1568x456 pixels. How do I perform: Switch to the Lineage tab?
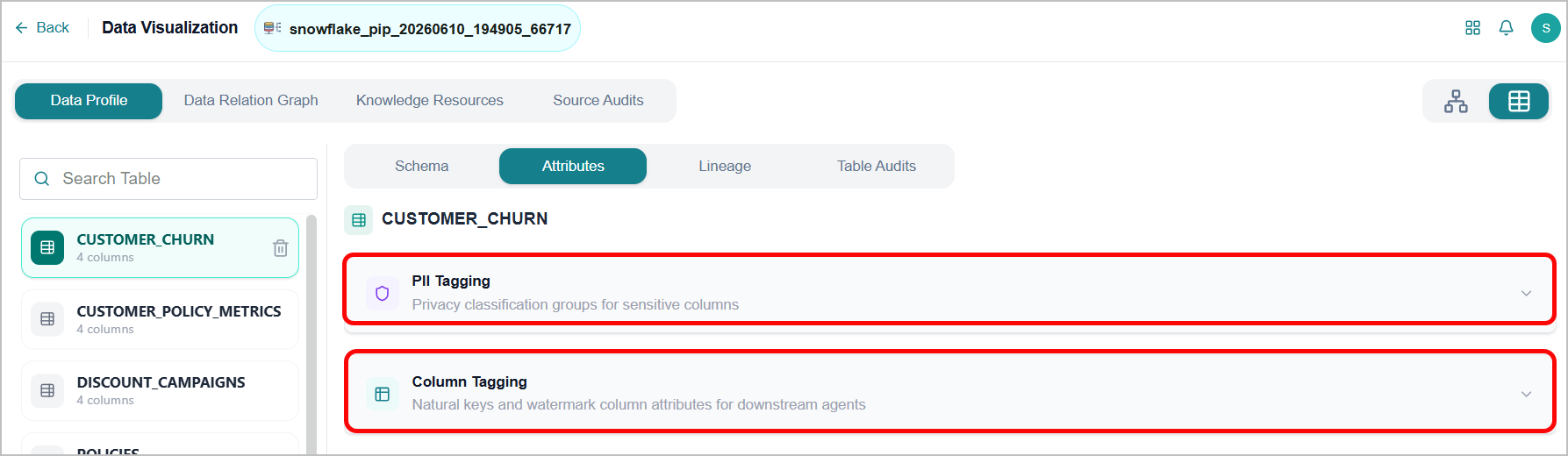(x=725, y=166)
